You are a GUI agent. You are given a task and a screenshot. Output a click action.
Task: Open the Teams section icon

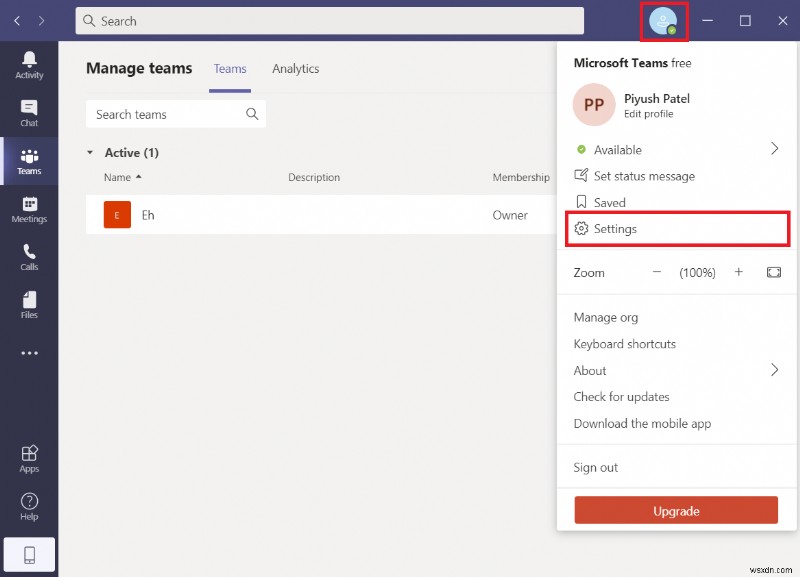pyautogui.click(x=29, y=161)
